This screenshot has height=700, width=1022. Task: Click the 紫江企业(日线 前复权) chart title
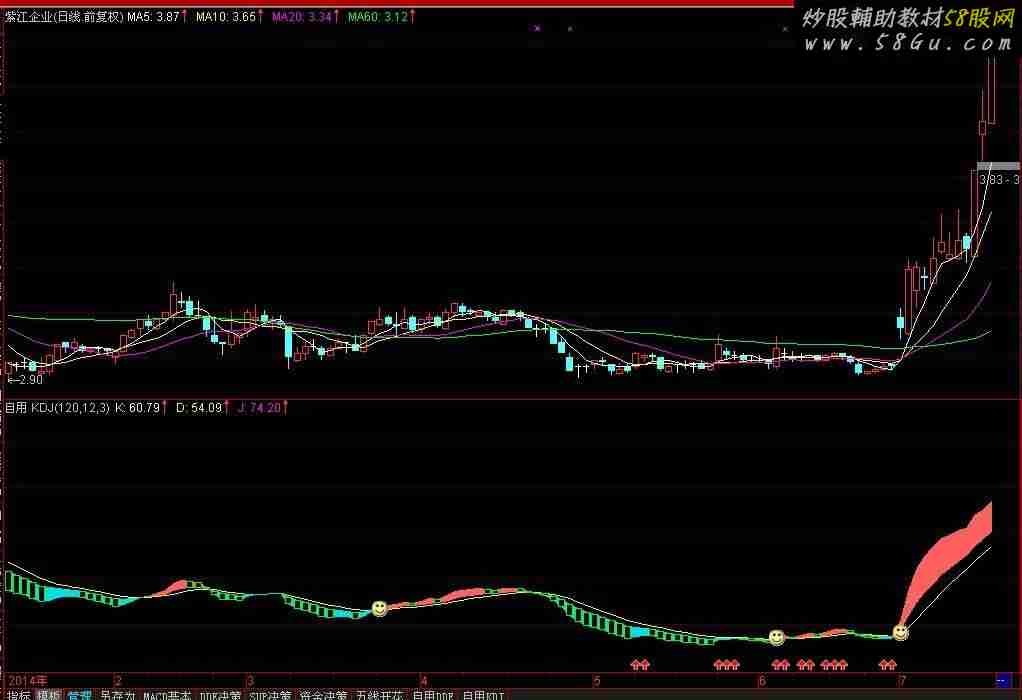[64, 17]
